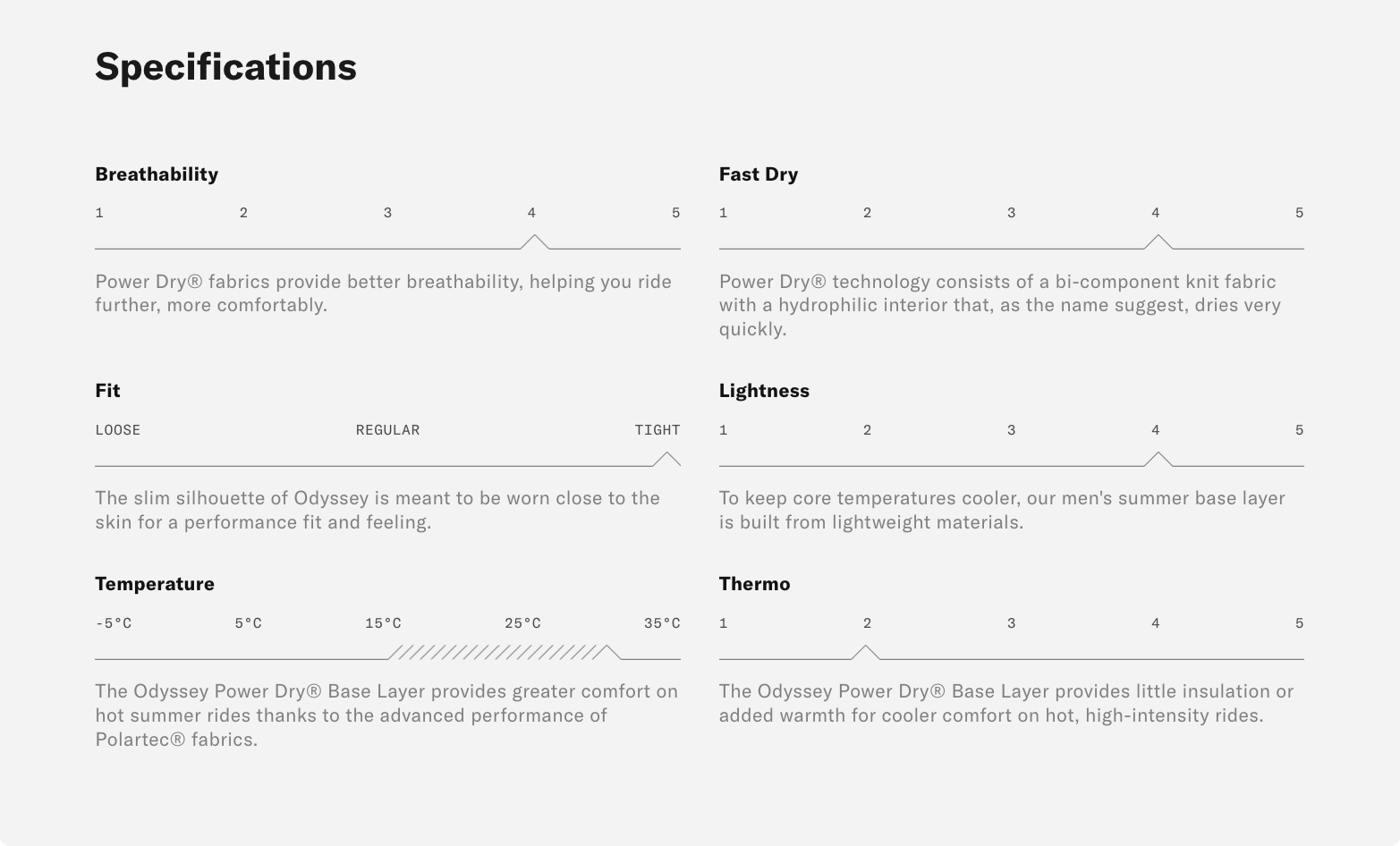Click the Fast Dry scale marker at 4
Viewport: 1400px width, 846px height.
tap(1158, 241)
